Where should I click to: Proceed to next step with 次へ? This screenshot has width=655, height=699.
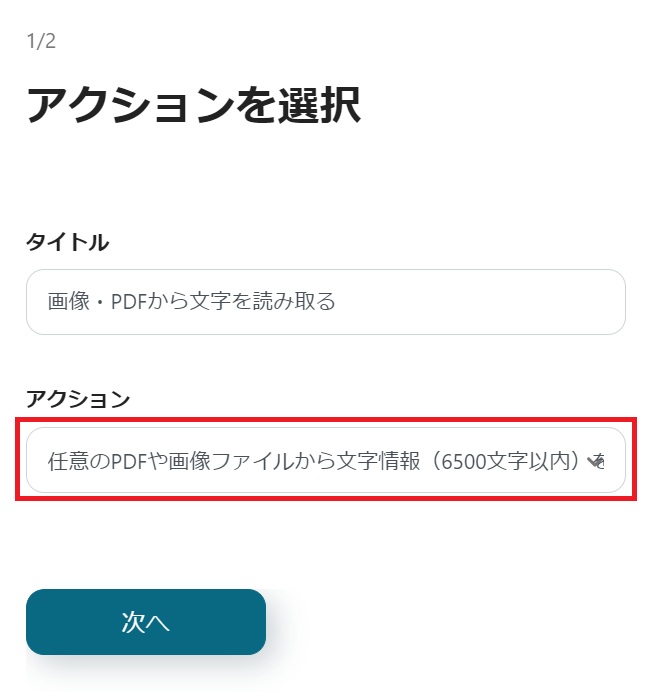[146, 622]
